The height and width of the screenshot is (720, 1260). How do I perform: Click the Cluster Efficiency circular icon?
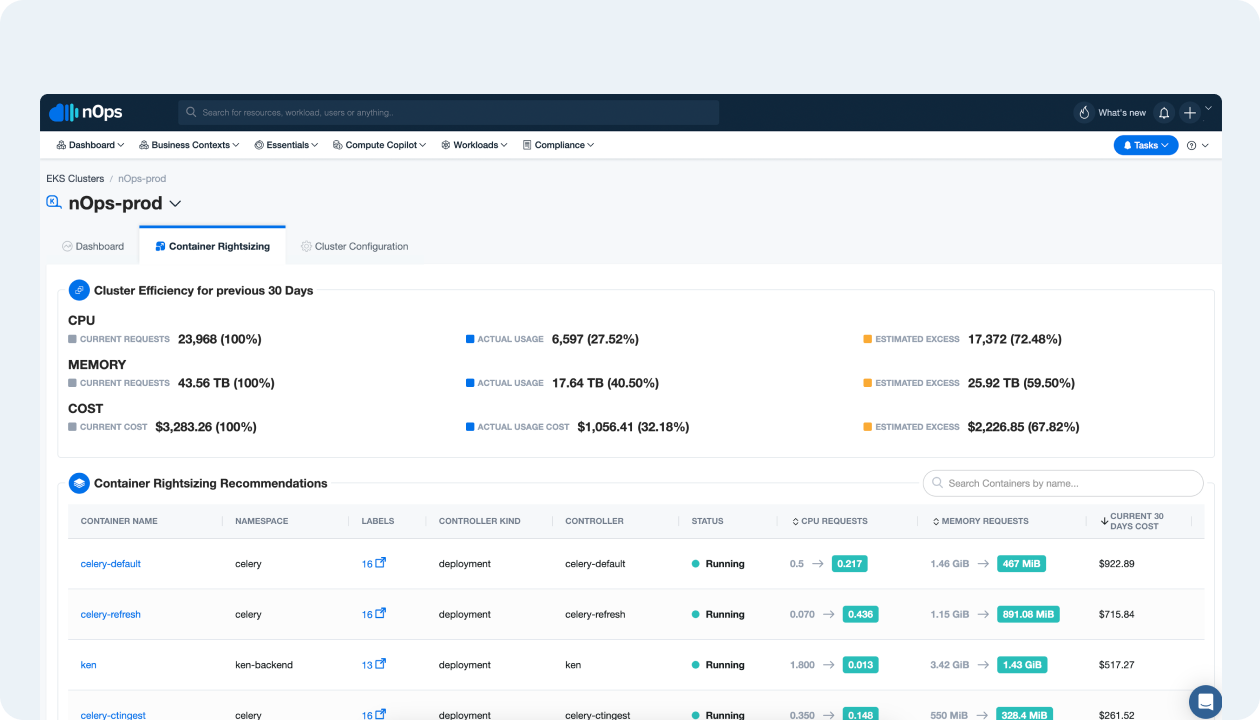[79, 290]
